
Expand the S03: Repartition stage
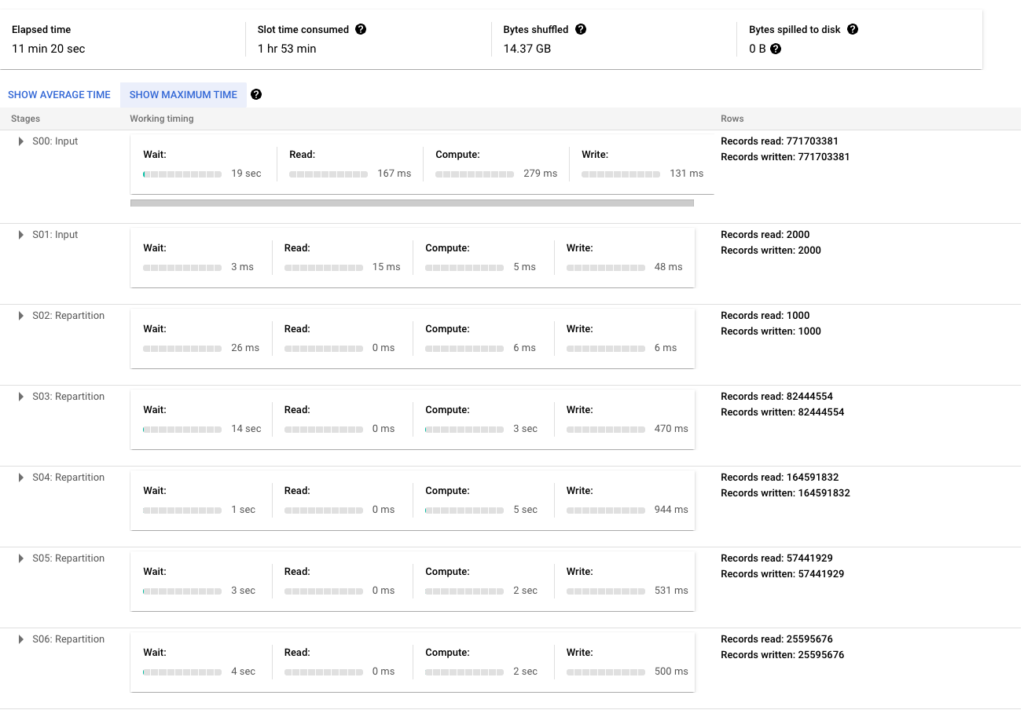point(19,396)
